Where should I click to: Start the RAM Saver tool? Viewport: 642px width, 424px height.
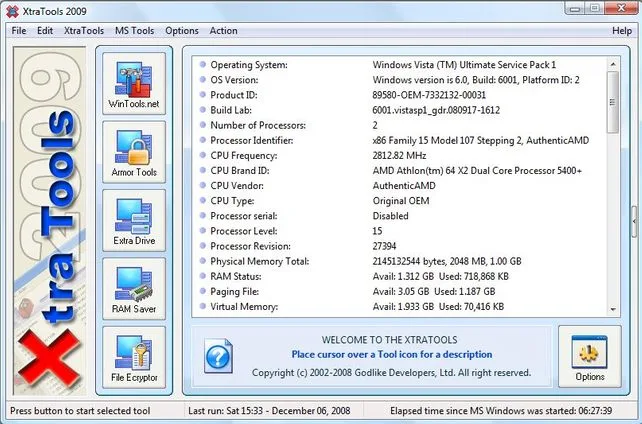pyautogui.click(x=134, y=289)
